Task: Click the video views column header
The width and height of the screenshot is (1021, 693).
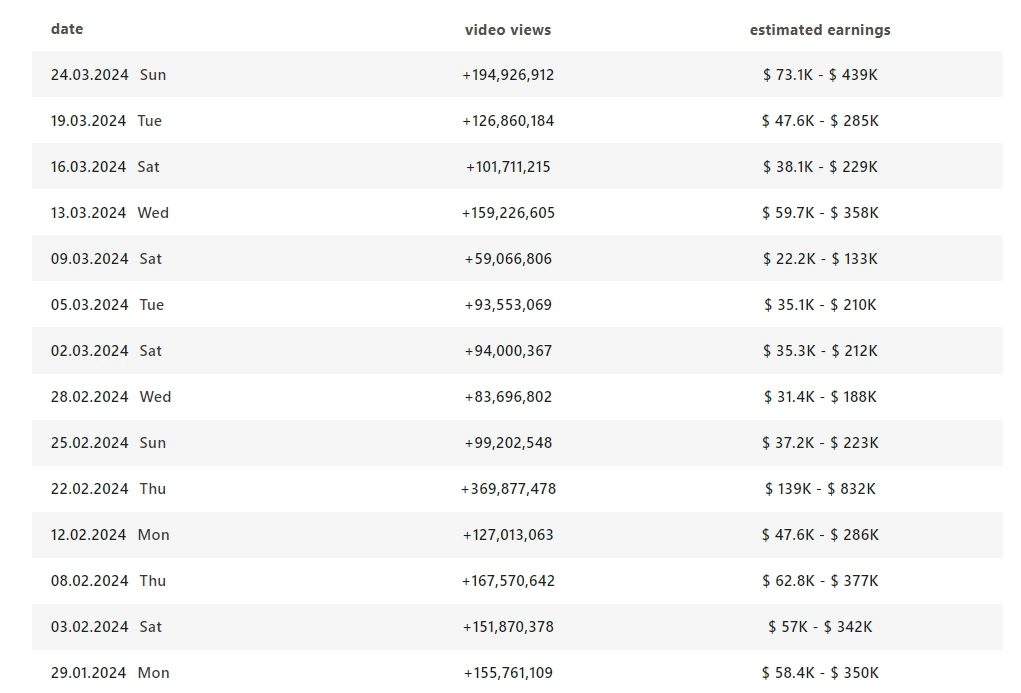Action: [508, 30]
